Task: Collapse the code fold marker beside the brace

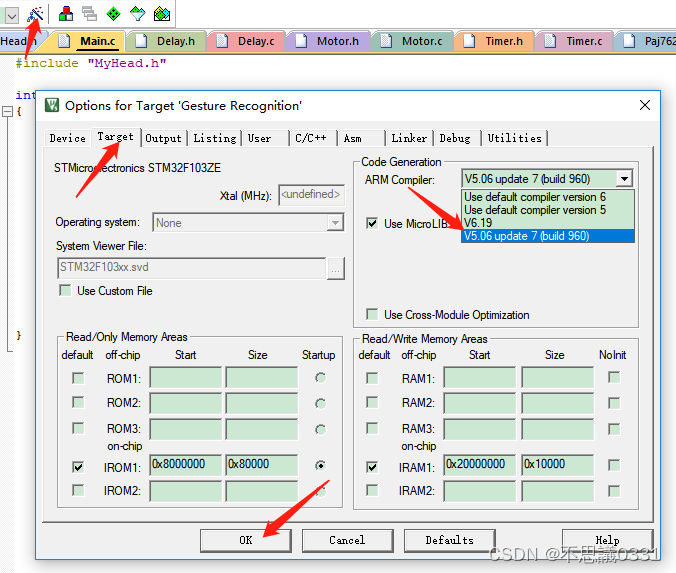Action: pos(7,112)
